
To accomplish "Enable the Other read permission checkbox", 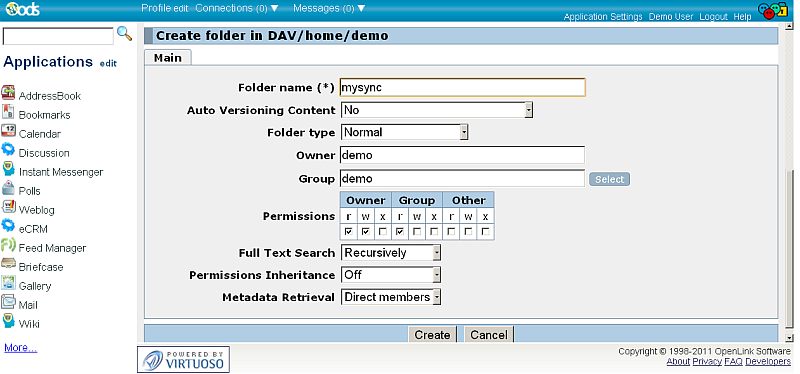I will pyautogui.click(x=451, y=232).
